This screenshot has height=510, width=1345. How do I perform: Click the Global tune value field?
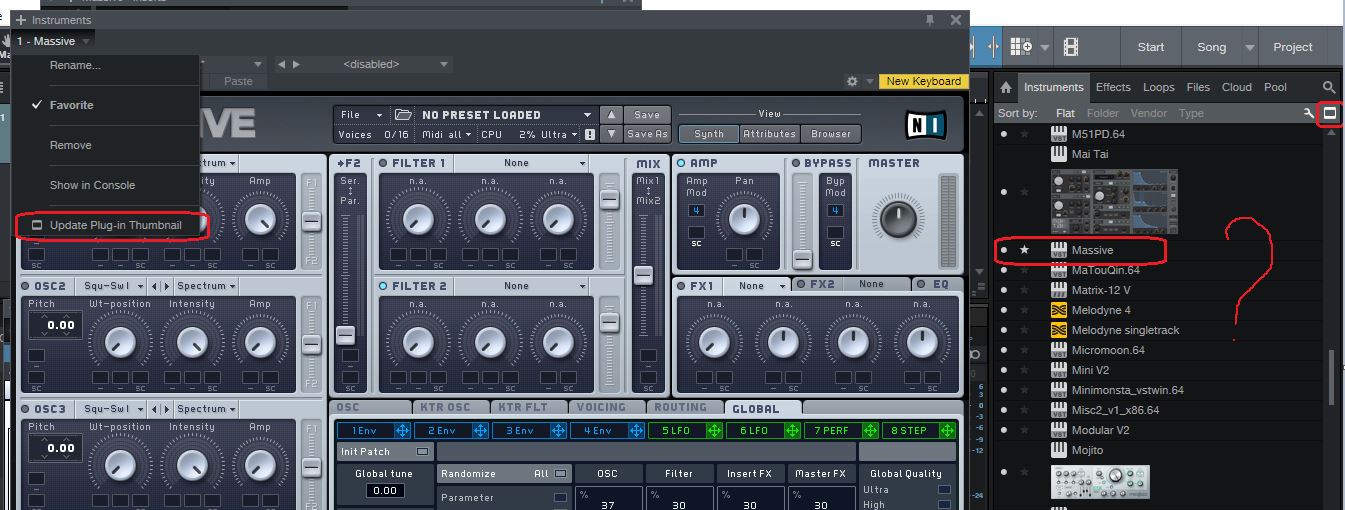tap(387, 491)
